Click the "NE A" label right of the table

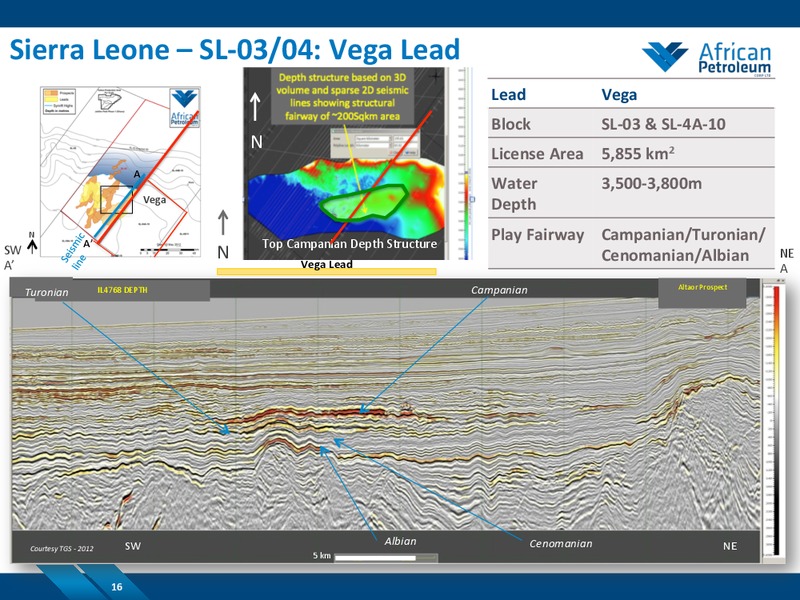(787, 260)
